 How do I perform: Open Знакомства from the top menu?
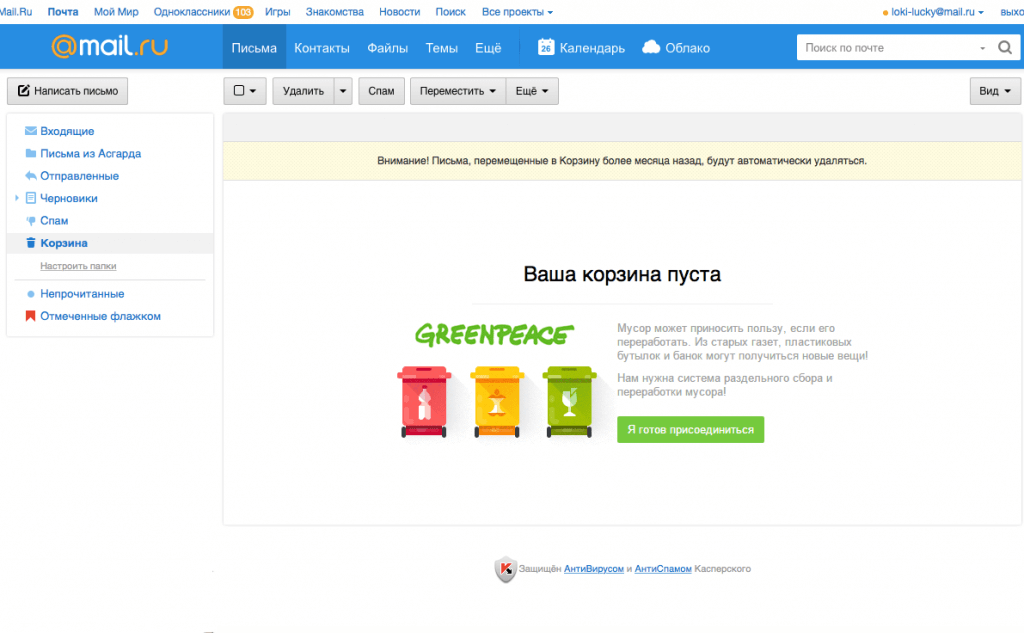click(334, 11)
